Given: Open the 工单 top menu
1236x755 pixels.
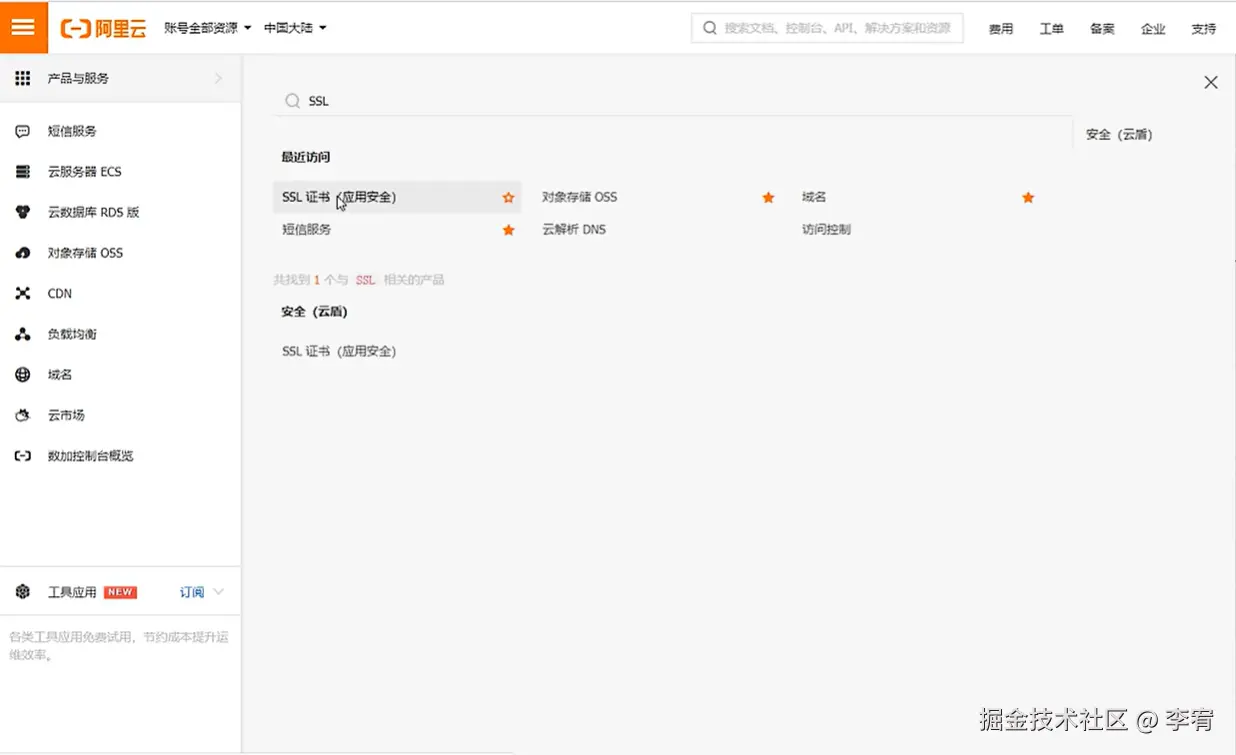Looking at the screenshot, I should click(1052, 29).
